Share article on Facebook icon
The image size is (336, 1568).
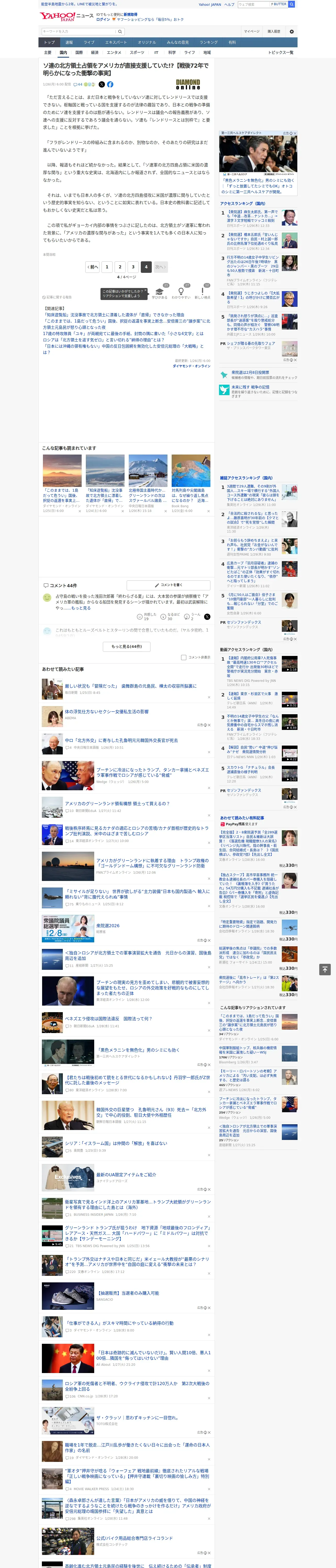110,85
